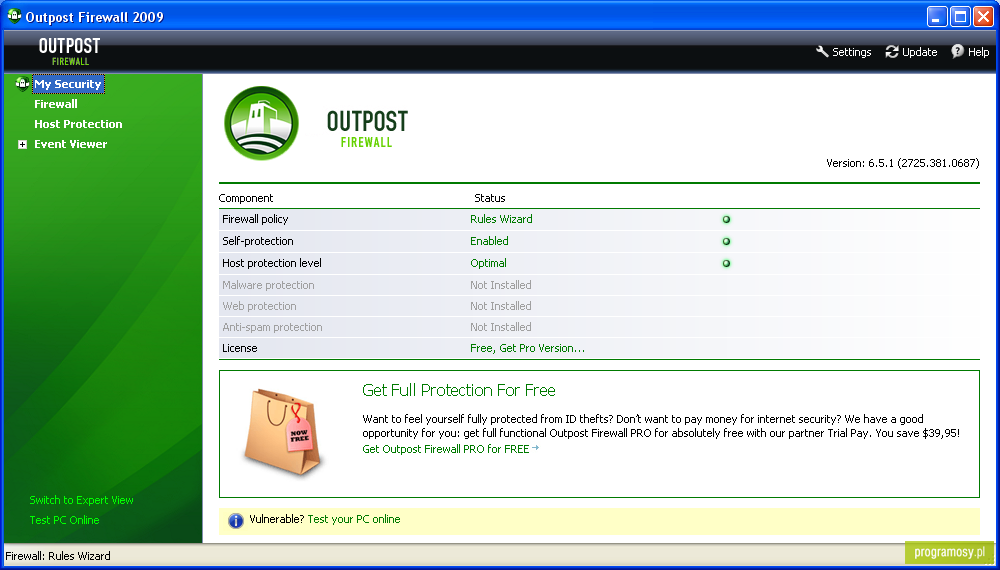The height and width of the screenshot is (570, 1000).
Task: Click the License row label
Action: [240, 348]
